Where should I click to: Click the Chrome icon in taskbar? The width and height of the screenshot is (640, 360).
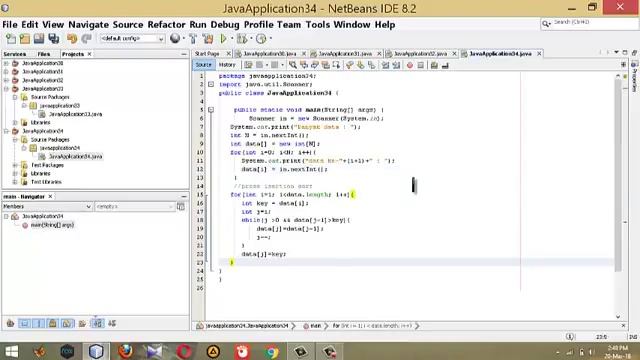[271, 351]
